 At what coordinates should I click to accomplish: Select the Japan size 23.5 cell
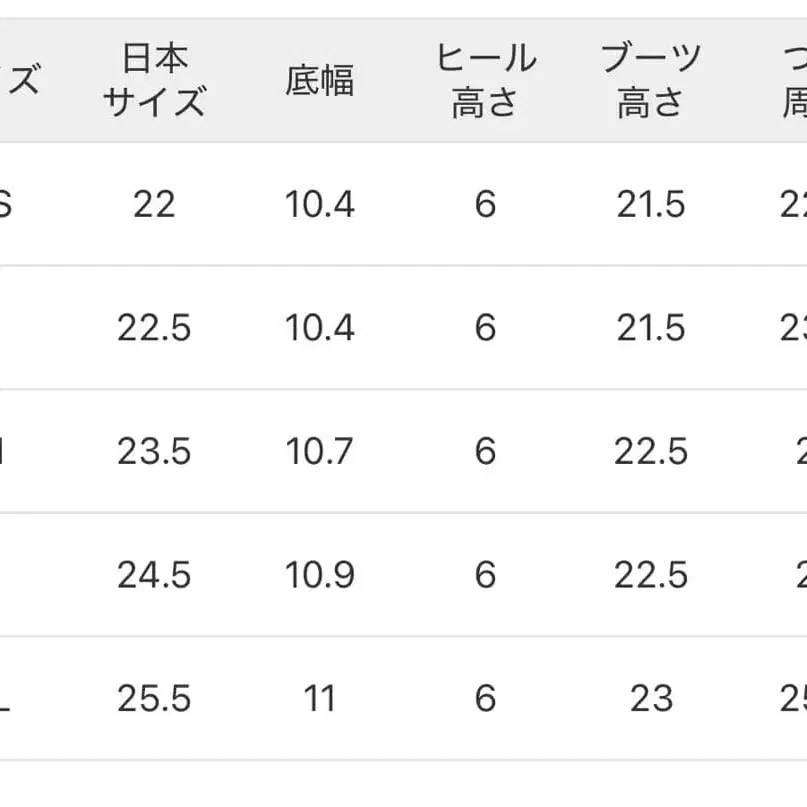154,452
